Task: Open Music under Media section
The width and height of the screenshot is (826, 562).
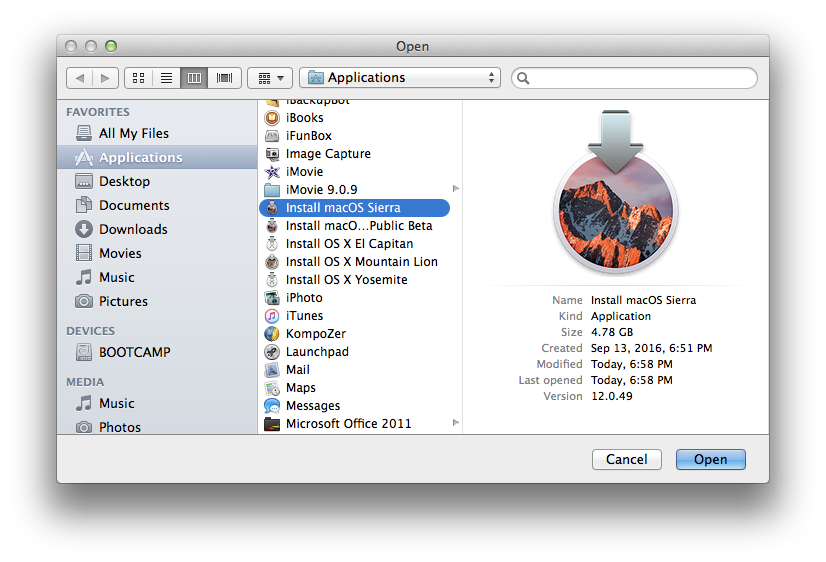Action: point(157,403)
